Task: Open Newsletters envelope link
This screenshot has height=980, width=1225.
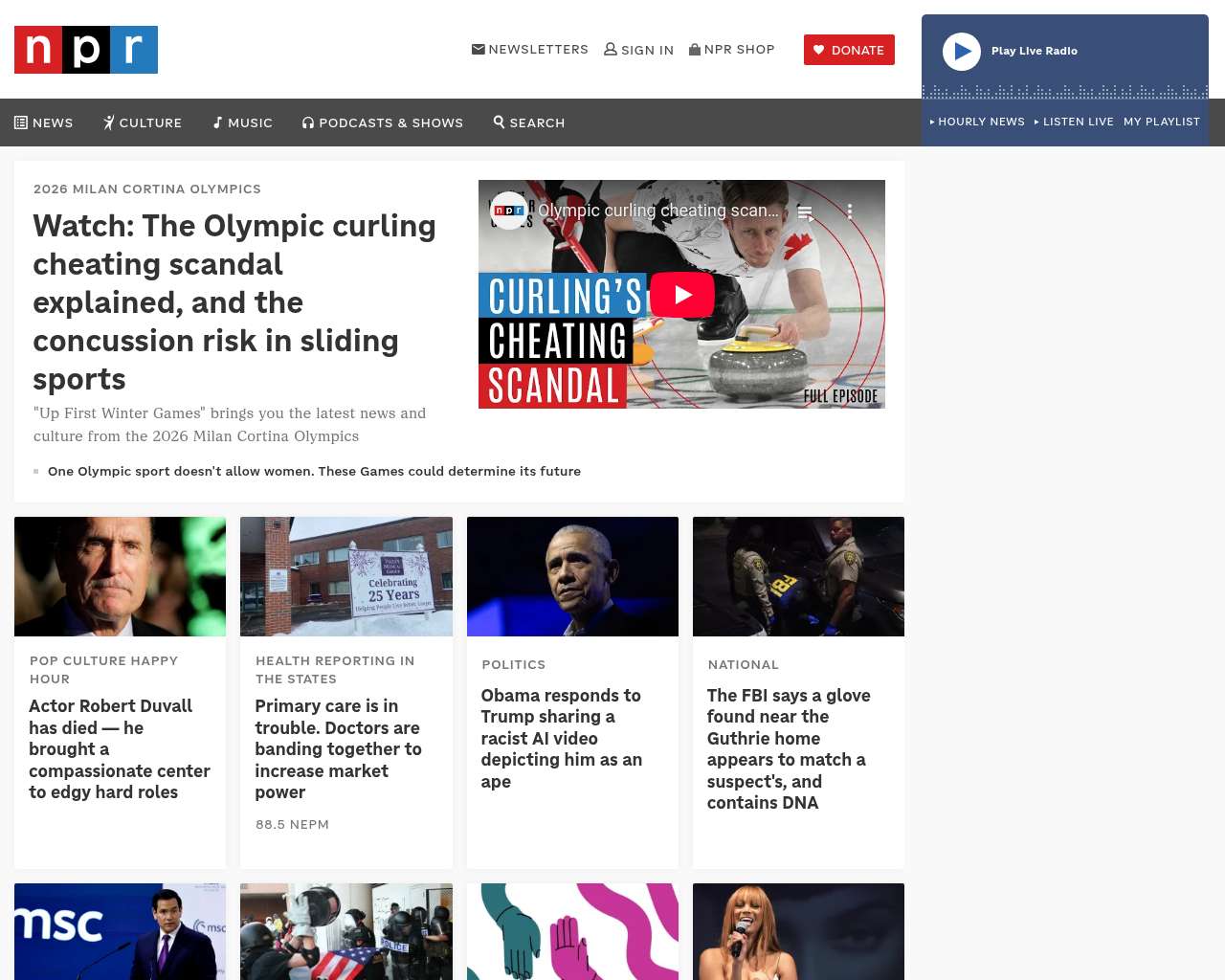Action: (530, 50)
